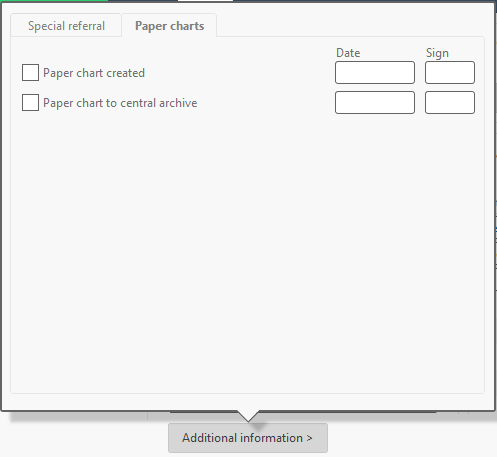The width and height of the screenshot is (497, 457).
Task: Focus the Date field for central archive row
Action: tap(375, 102)
